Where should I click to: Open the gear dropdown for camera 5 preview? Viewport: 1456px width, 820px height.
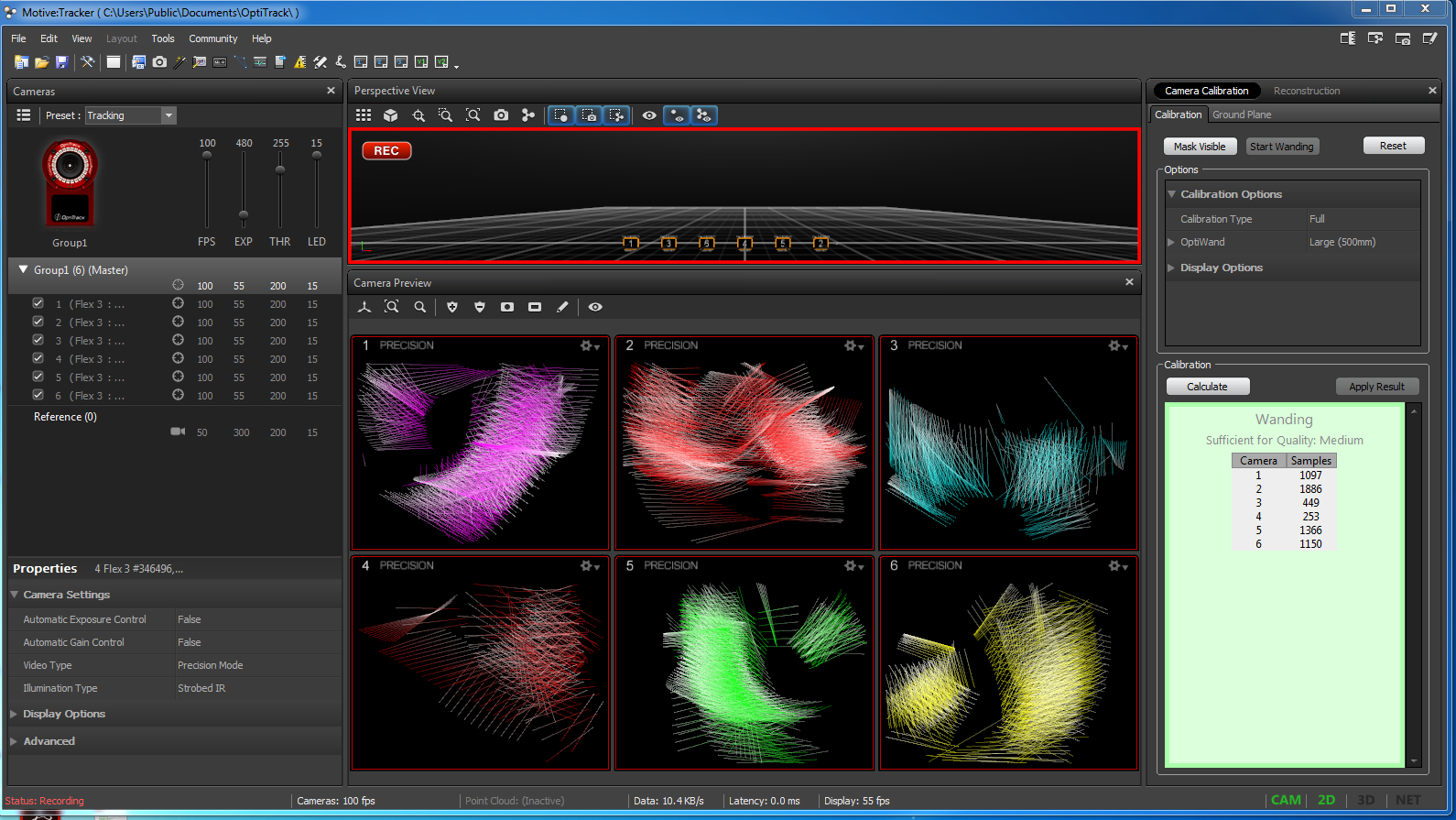pos(854,566)
